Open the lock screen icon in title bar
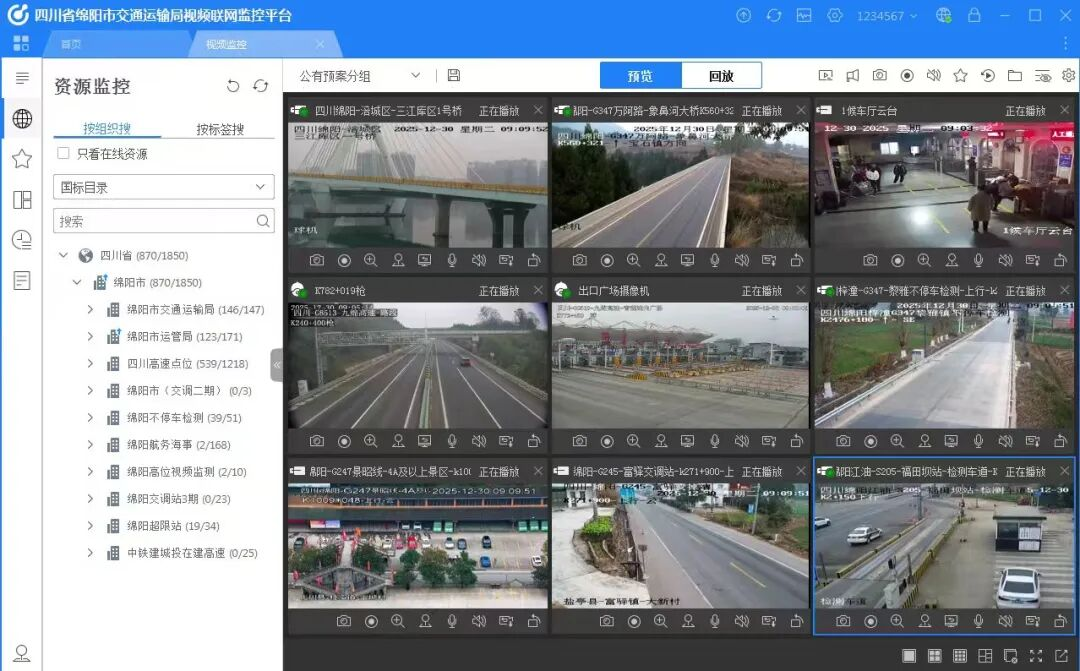The width and height of the screenshot is (1080, 671). pyautogui.click(x=975, y=15)
